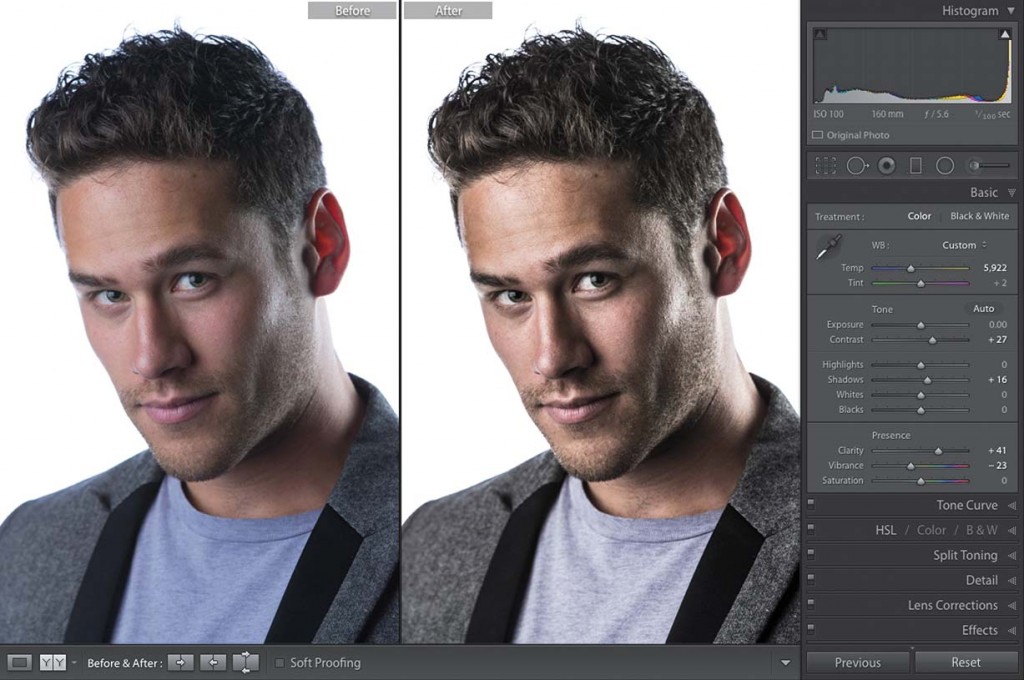Switch to Loupe view in the toolbar
Image resolution: width=1024 pixels, height=680 pixels.
coord(17,662)
